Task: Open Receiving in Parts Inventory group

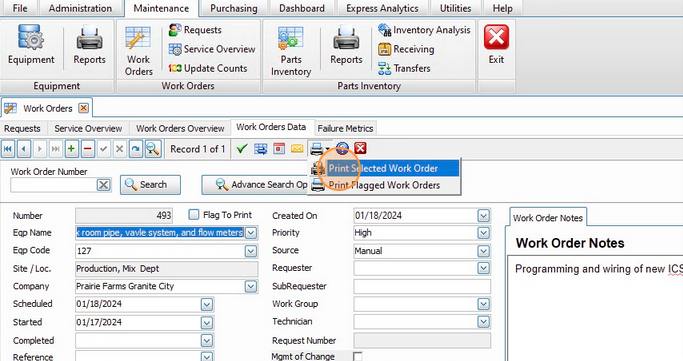Action: click(x=406, y=49)
